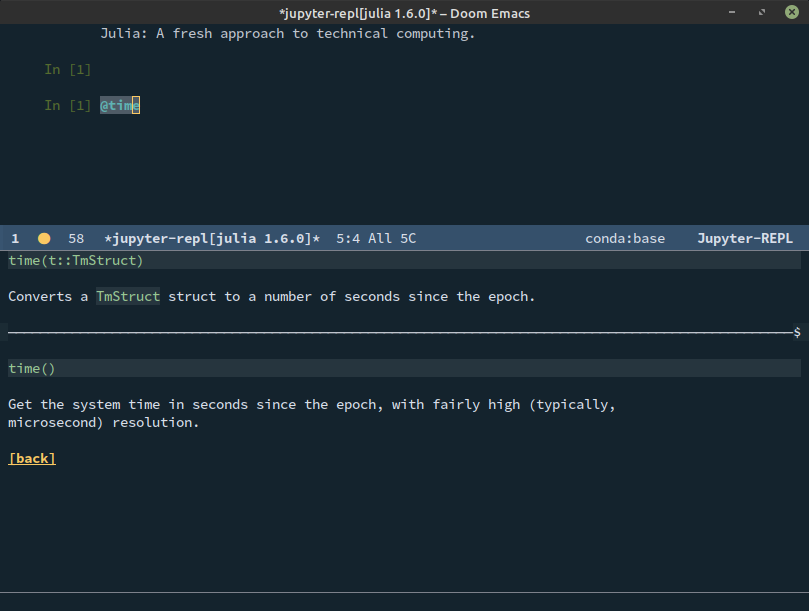Click the TmStruct highlighted code word
Screen dimensions: 809x611
pos(128,296)
